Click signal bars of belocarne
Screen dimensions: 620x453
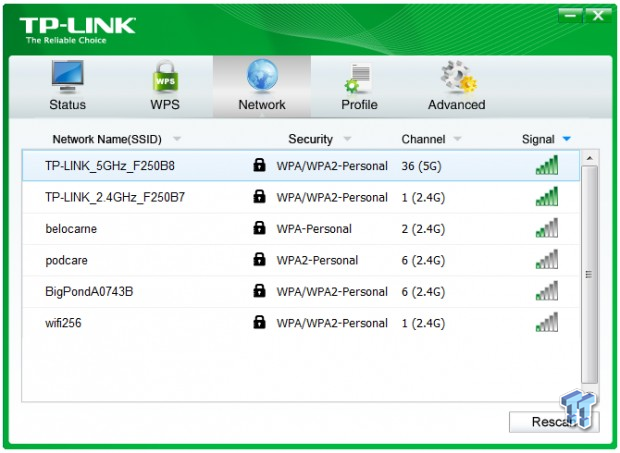pos(547,228)
